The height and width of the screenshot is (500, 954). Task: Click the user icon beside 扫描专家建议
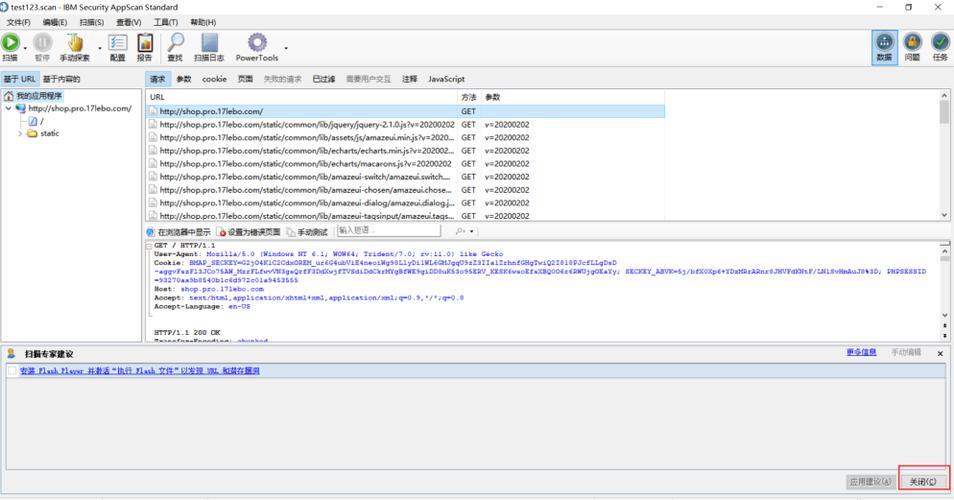pyautogui.click(x=11, y=353)
